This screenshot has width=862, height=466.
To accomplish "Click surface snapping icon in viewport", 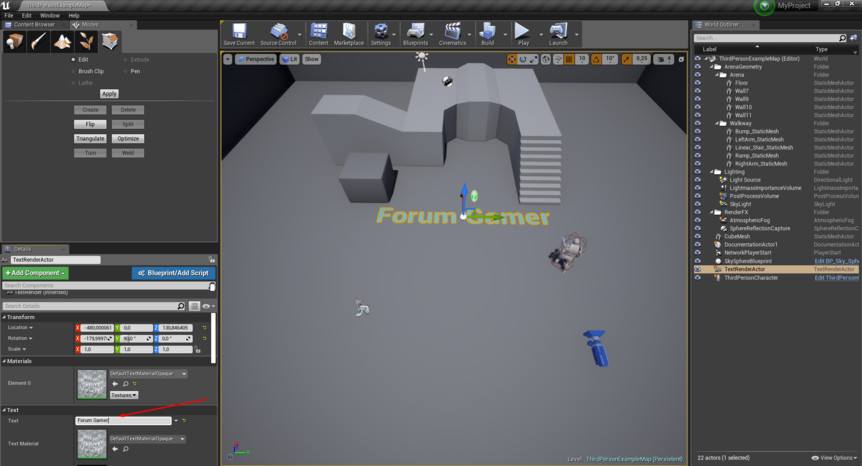I will [x=557, y=59].
